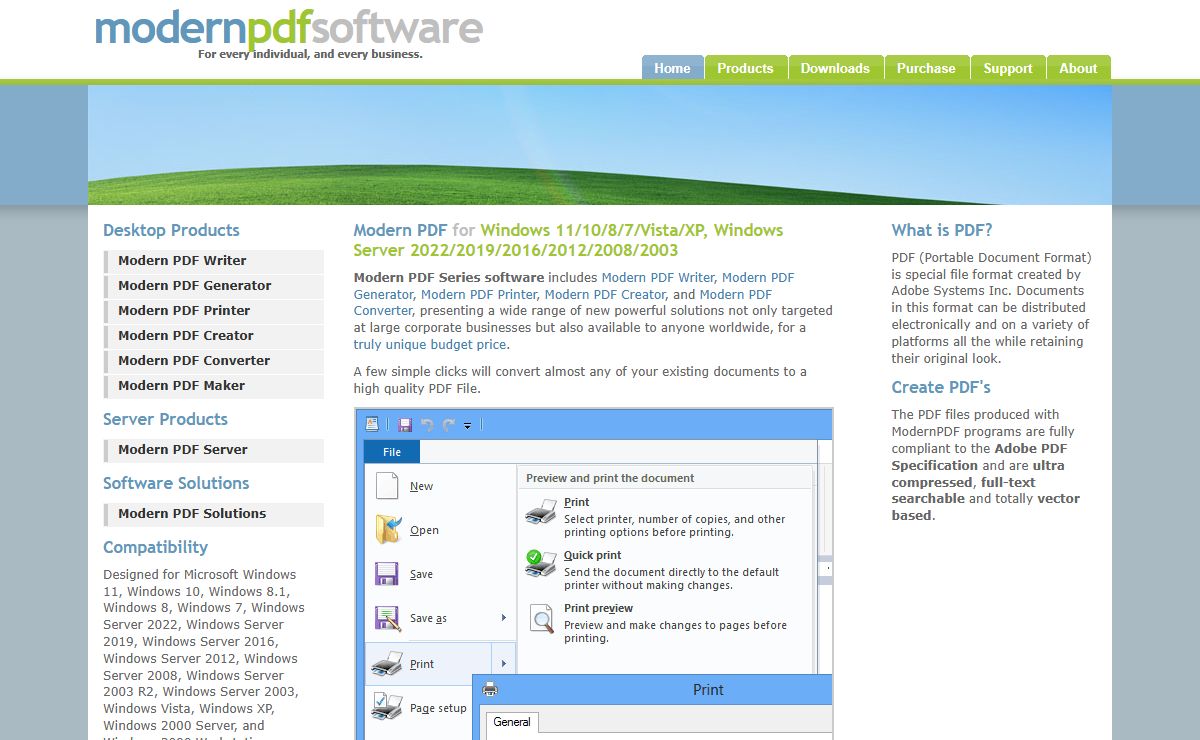Click 'Preview and print the document' header
Image resolution: width=1200 pixels, height=740 pixels.
[610, 478]
